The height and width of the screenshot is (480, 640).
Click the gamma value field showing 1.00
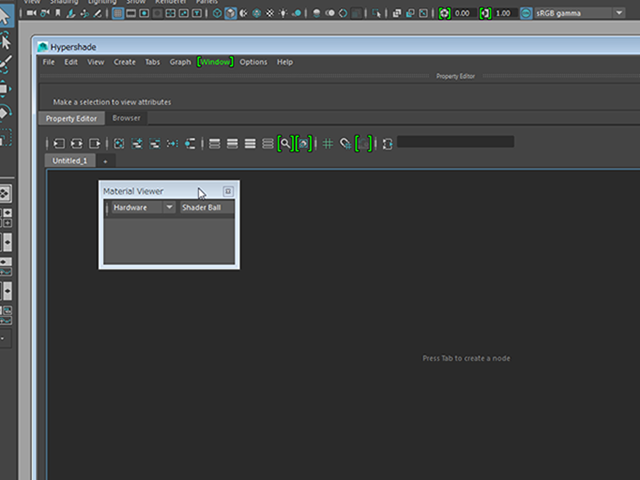pos(505,13)
